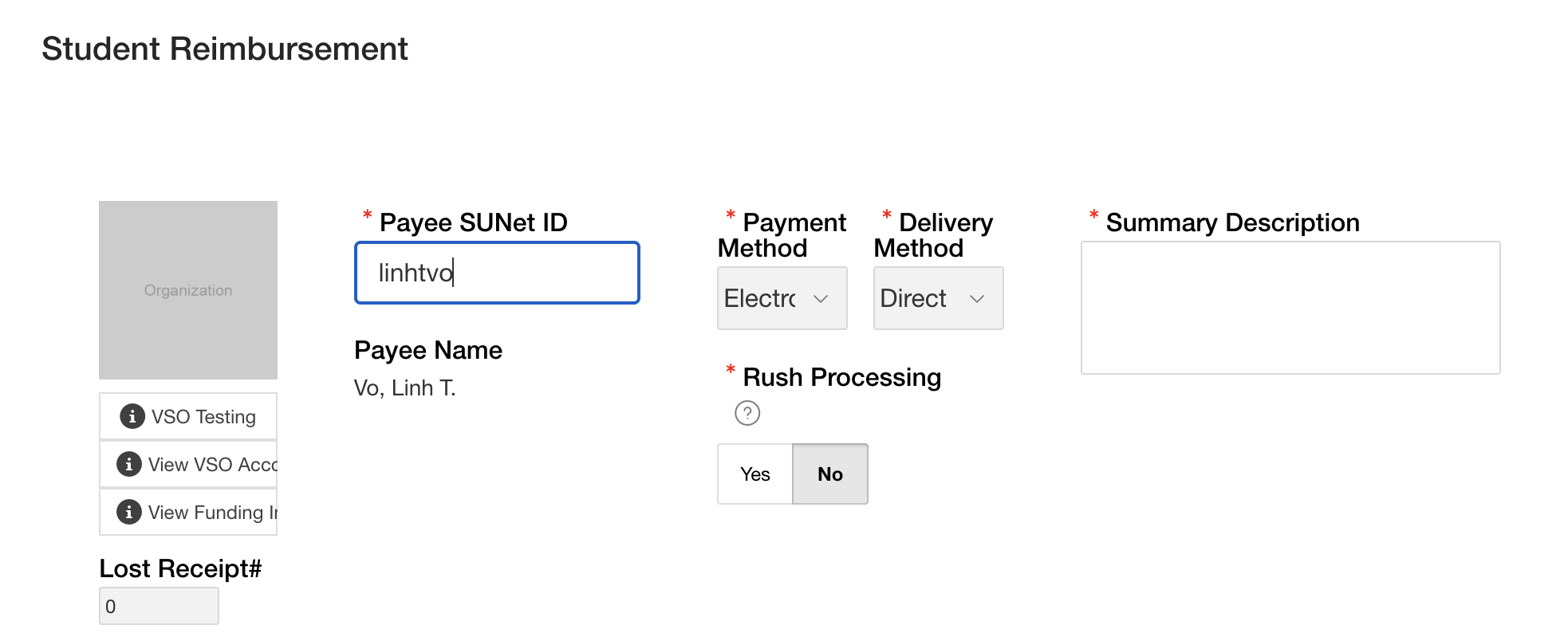Click the info icon beside View VSO Account
The width and height of the screenshot is (1568, 633).
click(x=128, y=464)
